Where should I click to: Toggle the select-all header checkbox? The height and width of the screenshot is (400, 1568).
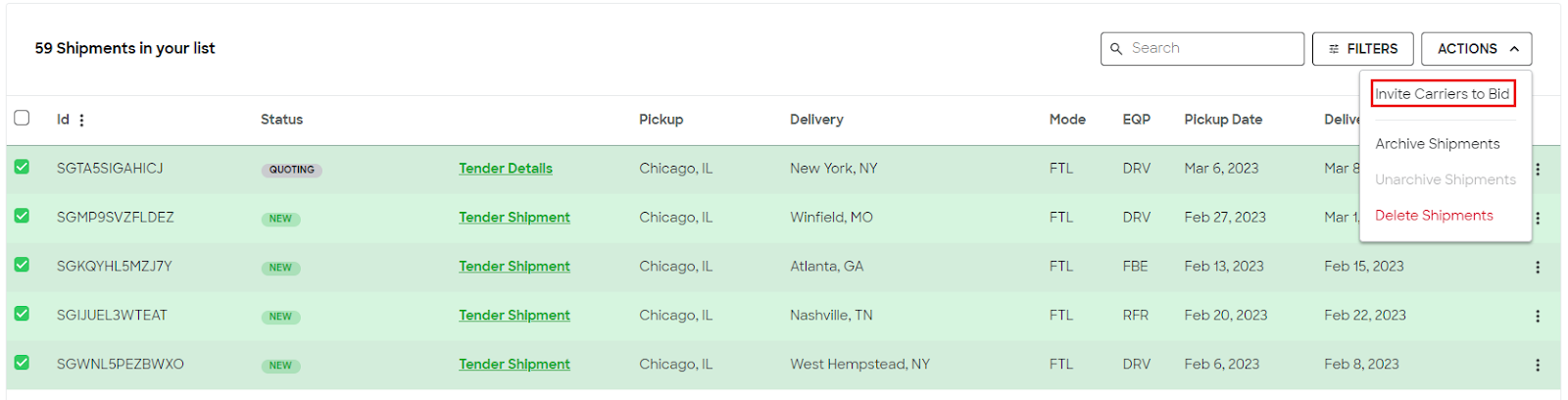tap(22, 119)
